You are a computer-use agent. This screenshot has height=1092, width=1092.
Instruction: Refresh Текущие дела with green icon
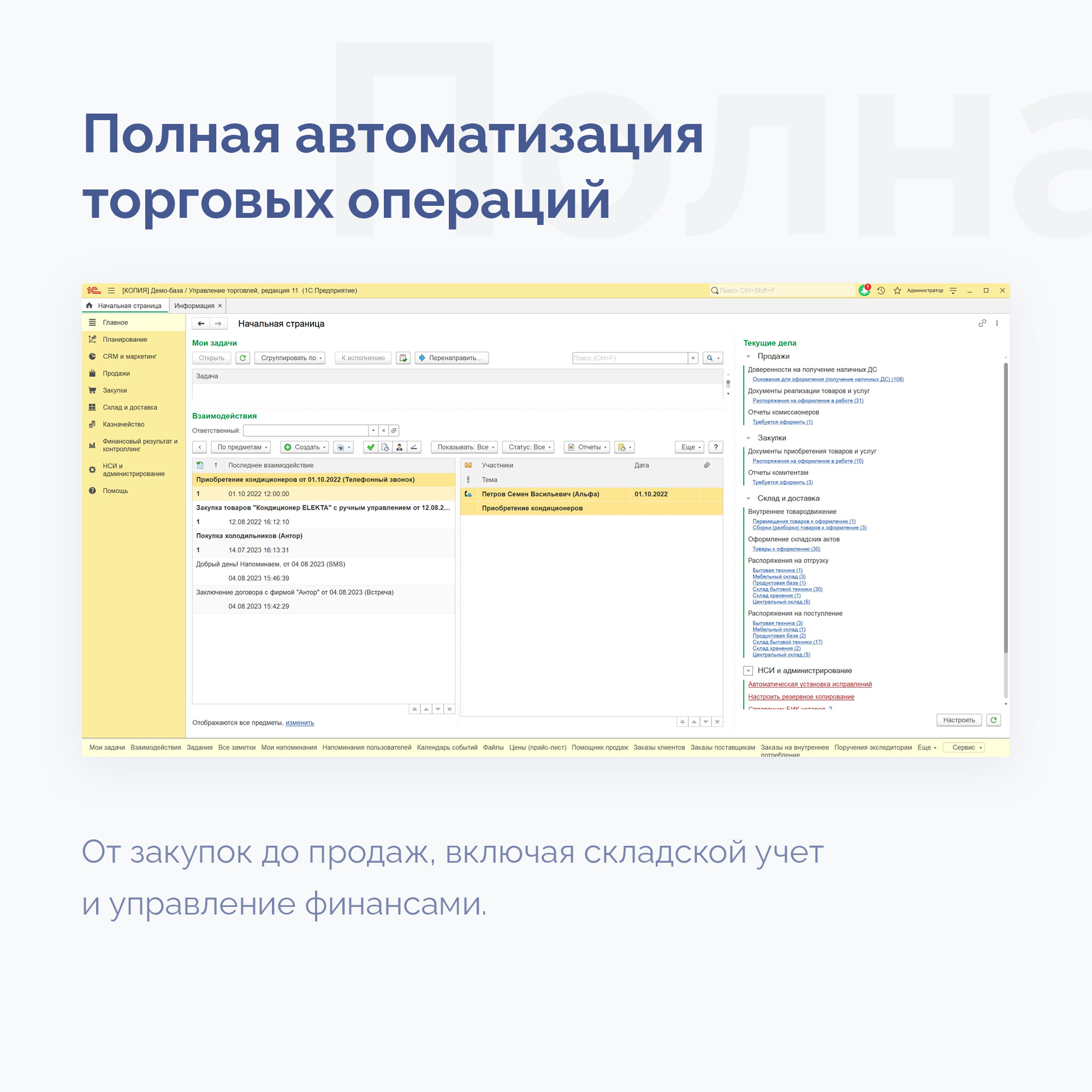click(994, 720)
